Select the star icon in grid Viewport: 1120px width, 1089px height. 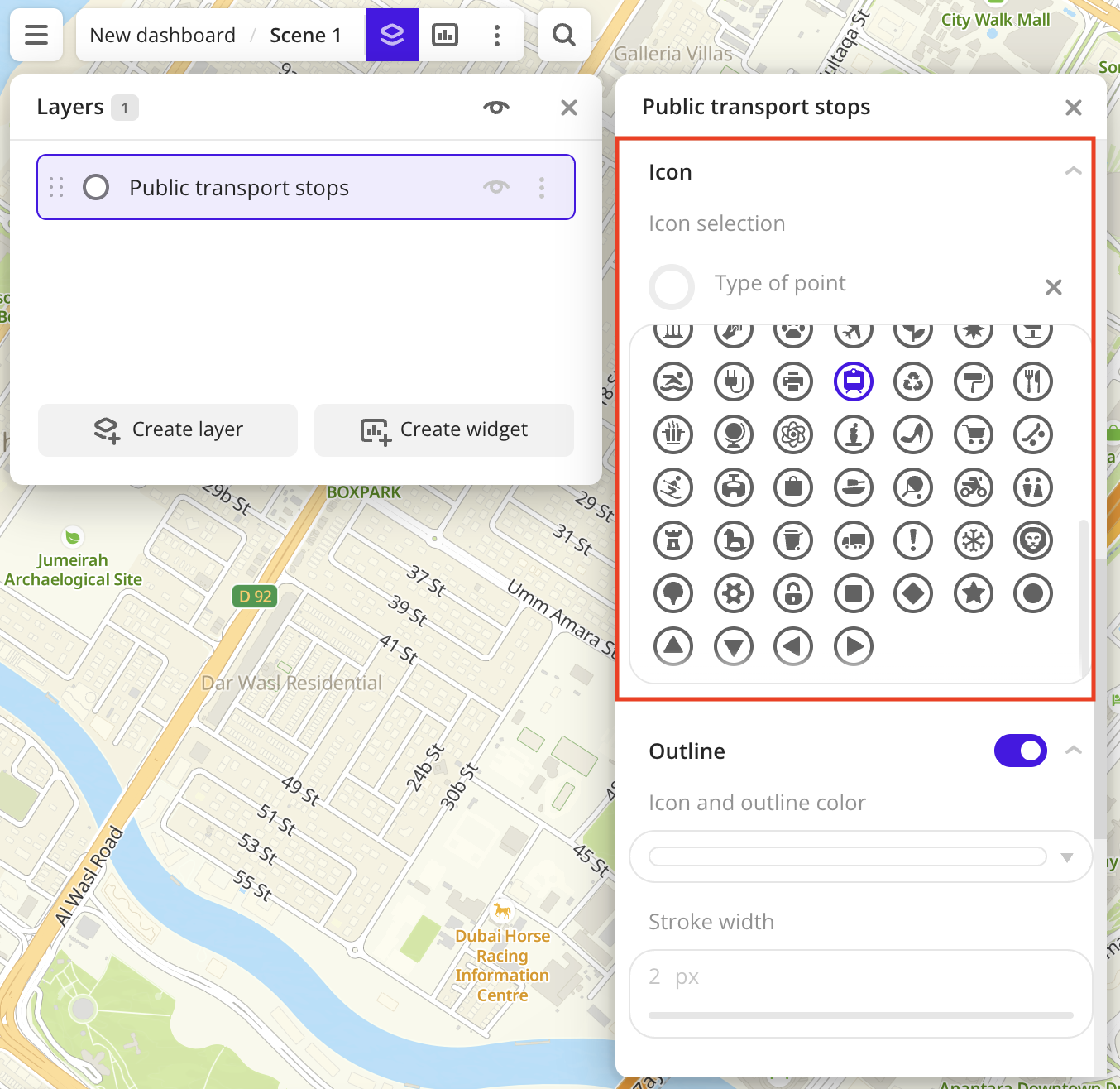[x=974, y=593]
